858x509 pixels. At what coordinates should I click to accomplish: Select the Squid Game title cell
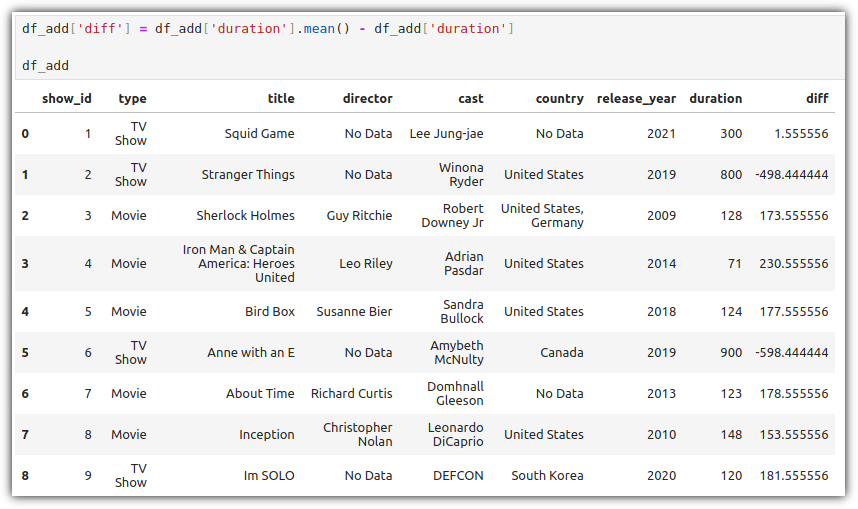pyautogui.click(x=259, y=134)
